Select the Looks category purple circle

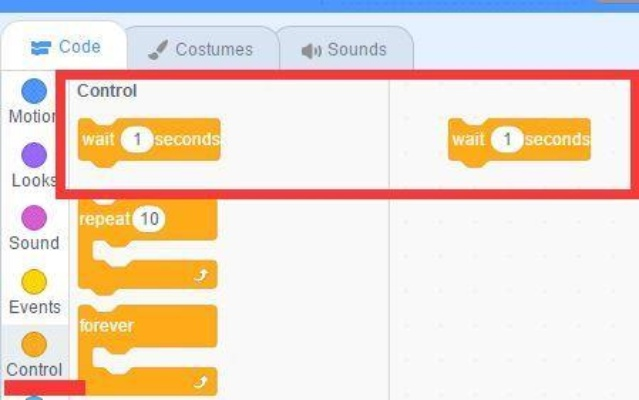coord(34,155)
